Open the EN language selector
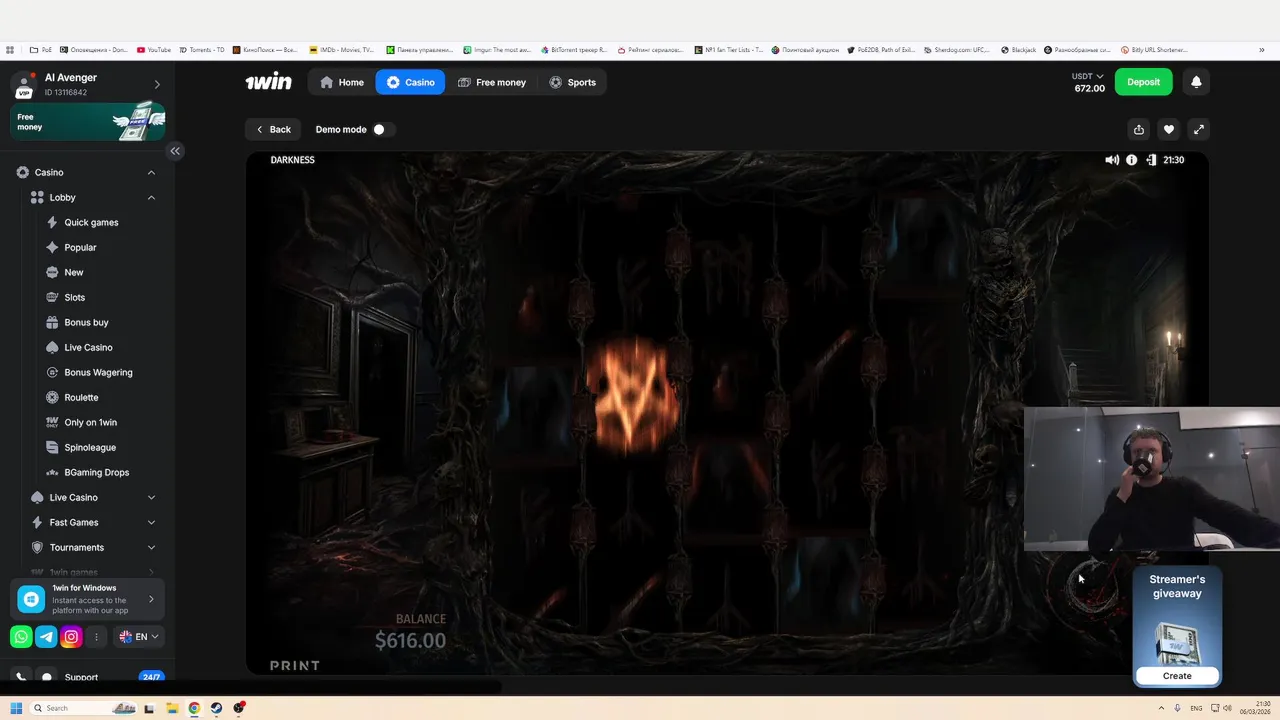 [139, 637]
